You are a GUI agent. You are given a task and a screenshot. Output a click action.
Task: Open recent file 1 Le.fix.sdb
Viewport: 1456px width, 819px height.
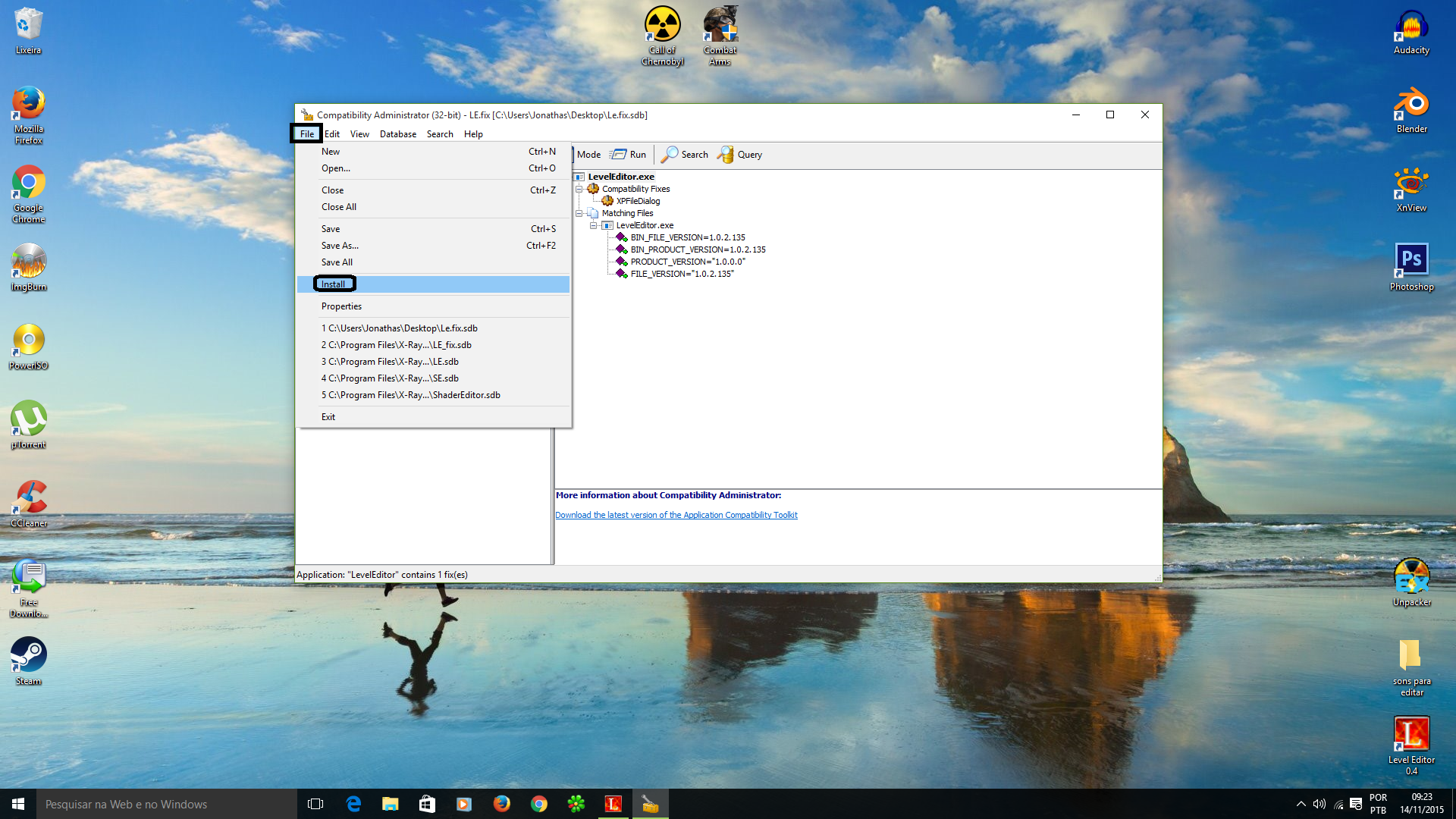coord(433,328)
